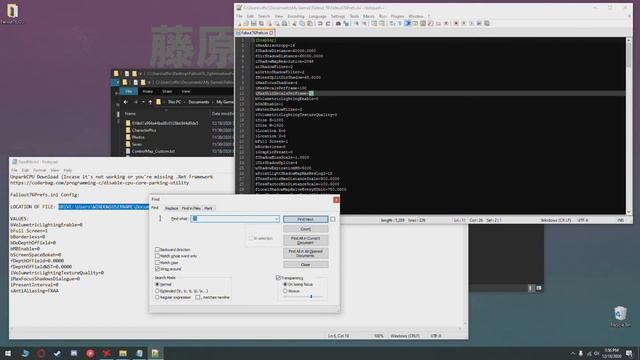Click the Undo arrow in Notepad++ toolbar
Screen dimensions: 640x360
(x=320, y=23)
